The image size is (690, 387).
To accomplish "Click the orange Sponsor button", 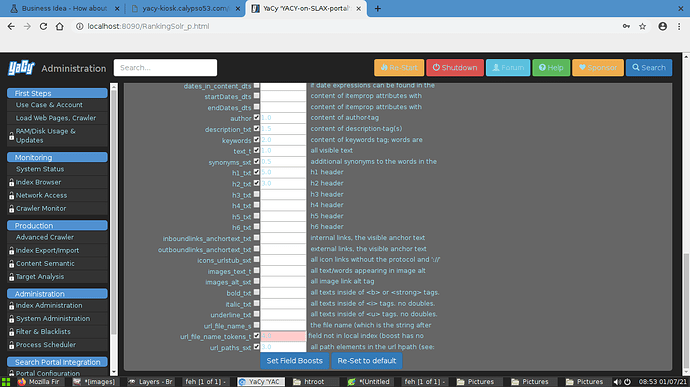I will (598, 67).
